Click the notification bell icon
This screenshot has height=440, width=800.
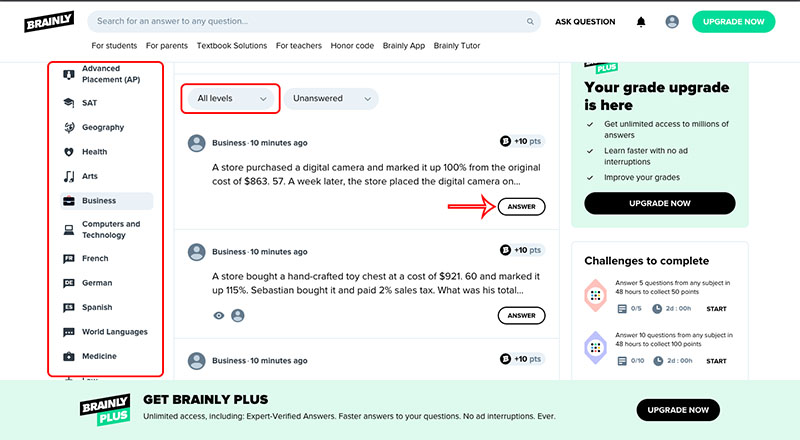641,21
